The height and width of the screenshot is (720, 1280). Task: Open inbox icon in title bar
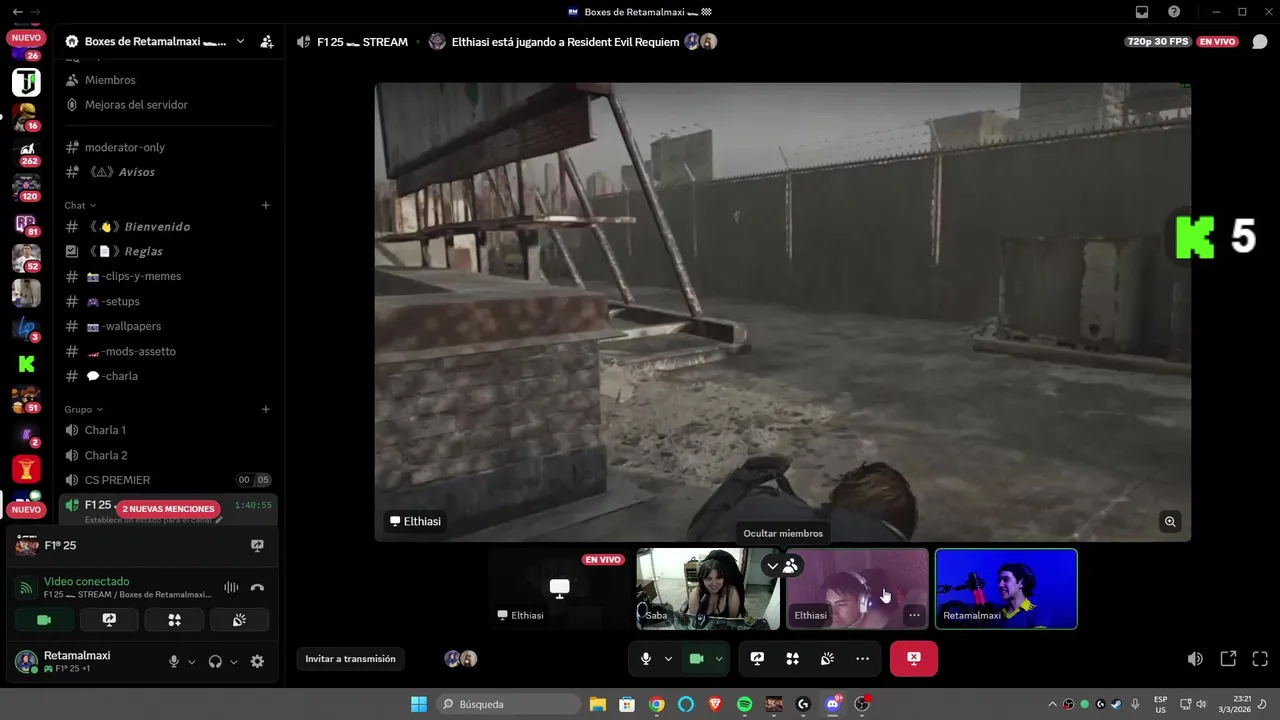click(1142, 12)
